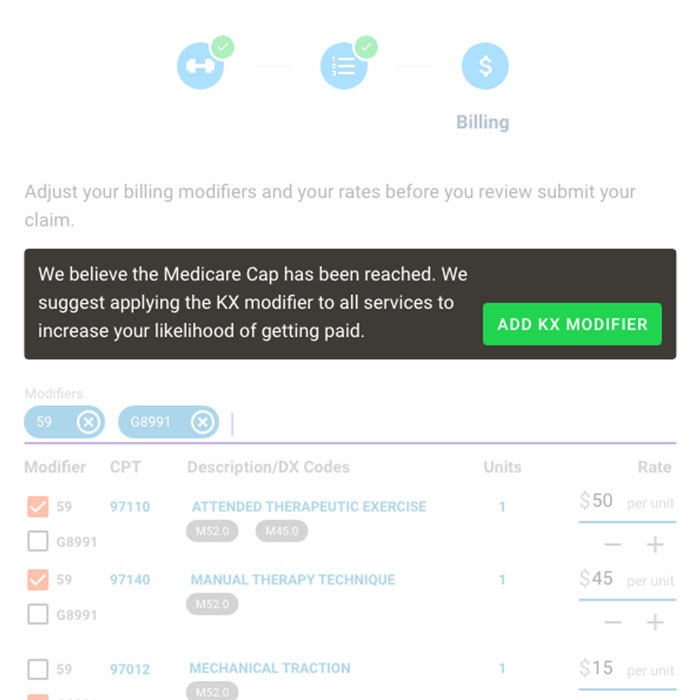Remove the G8991 modifier chip
This screenshot has width=700, height=700.
coord(202,422)
